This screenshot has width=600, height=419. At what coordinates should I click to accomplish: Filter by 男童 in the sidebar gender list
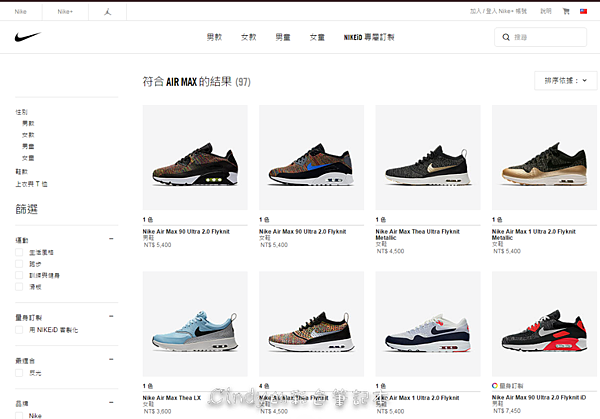coord(28,146)
